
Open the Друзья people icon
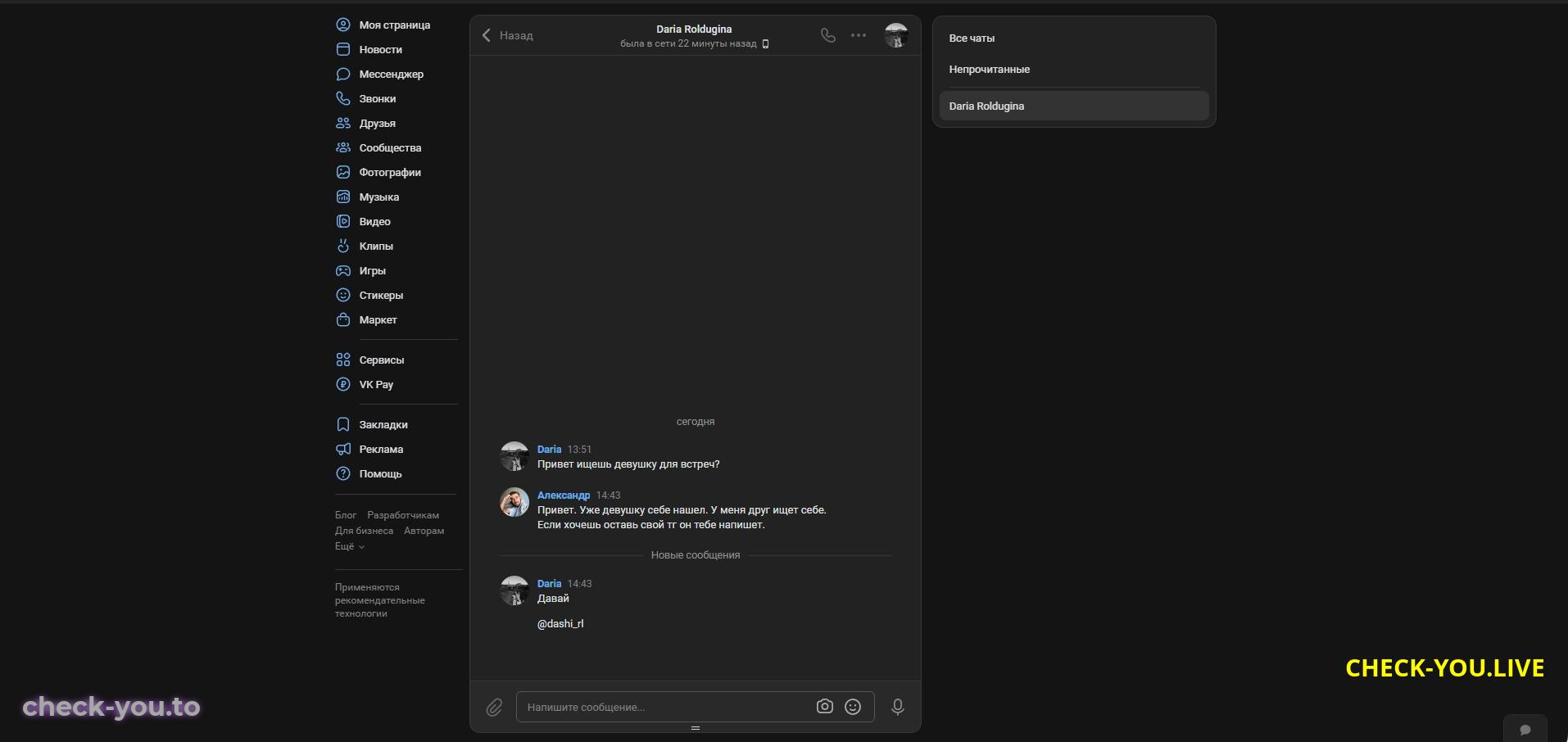tap(343, 124)
